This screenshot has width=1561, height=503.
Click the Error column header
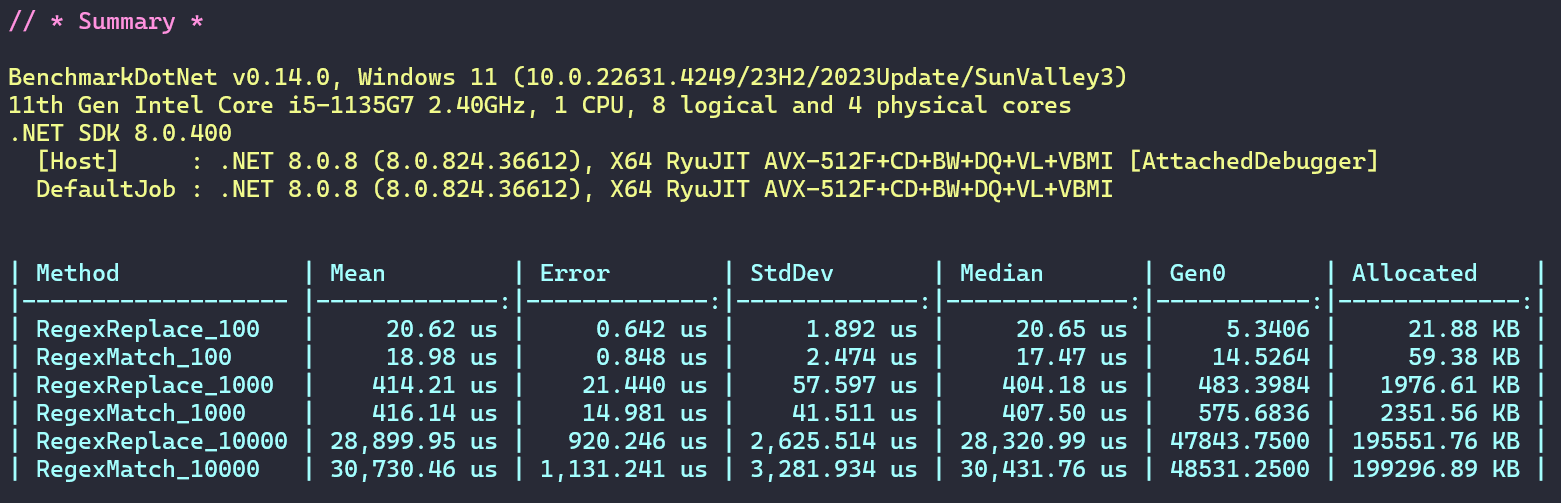click(x=575, y=273)
